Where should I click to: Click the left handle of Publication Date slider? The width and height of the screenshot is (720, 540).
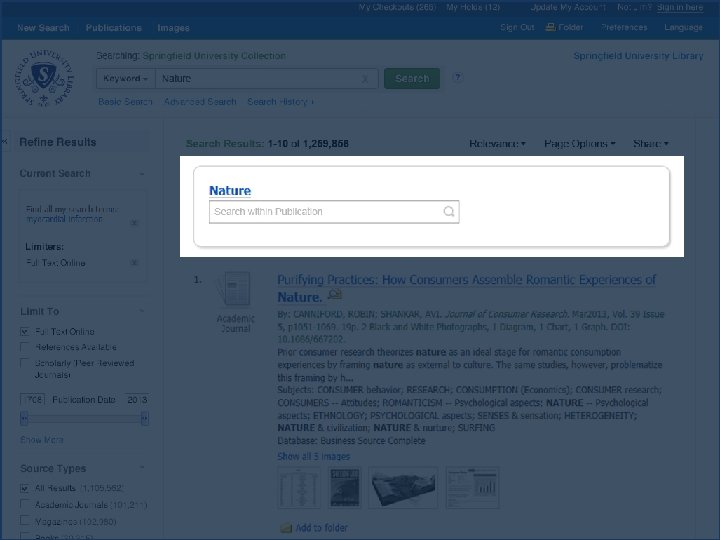(24, 418)
